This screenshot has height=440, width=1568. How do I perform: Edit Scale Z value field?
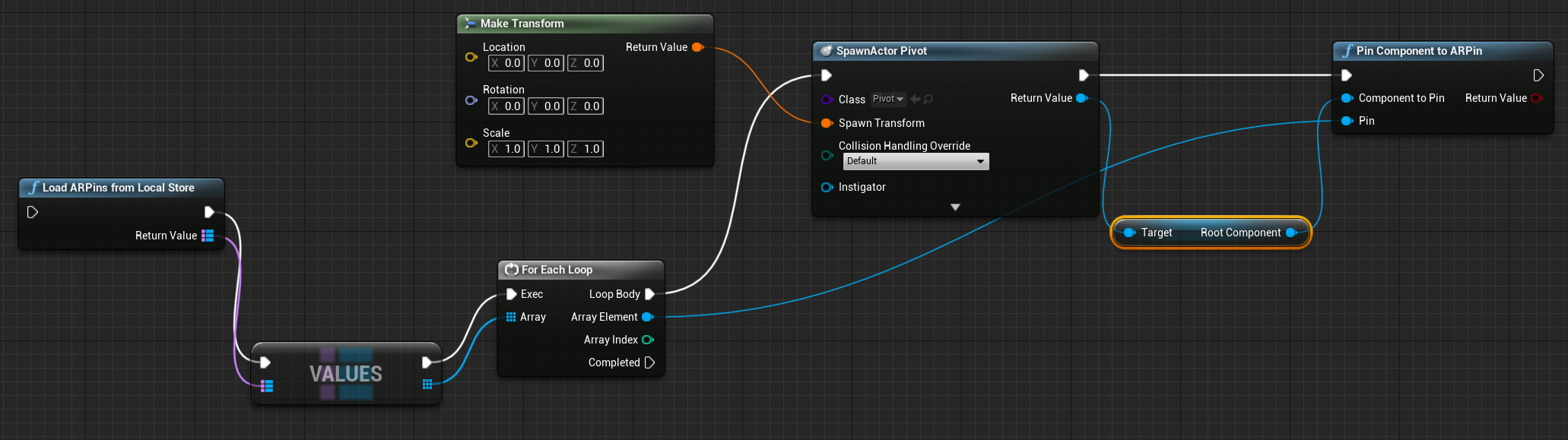(586, 149)
